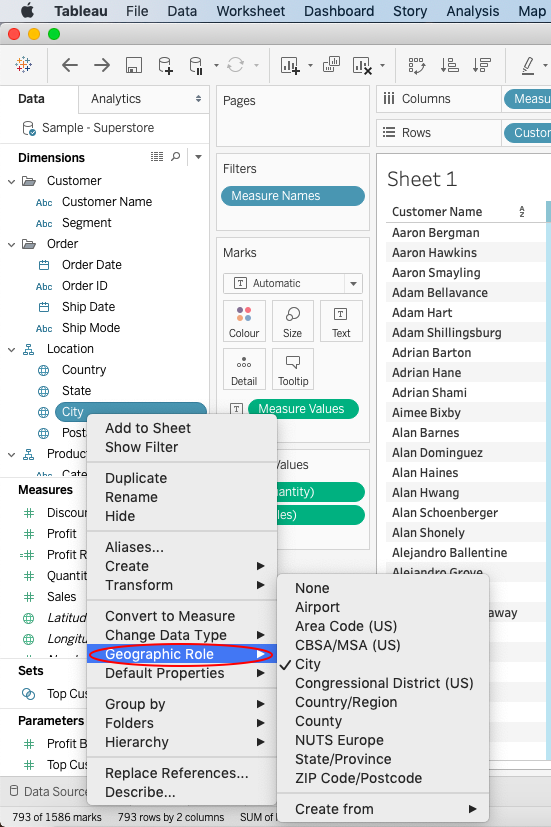Open the Transform submenu
551x827 pixels.
(x=182, y=585)
